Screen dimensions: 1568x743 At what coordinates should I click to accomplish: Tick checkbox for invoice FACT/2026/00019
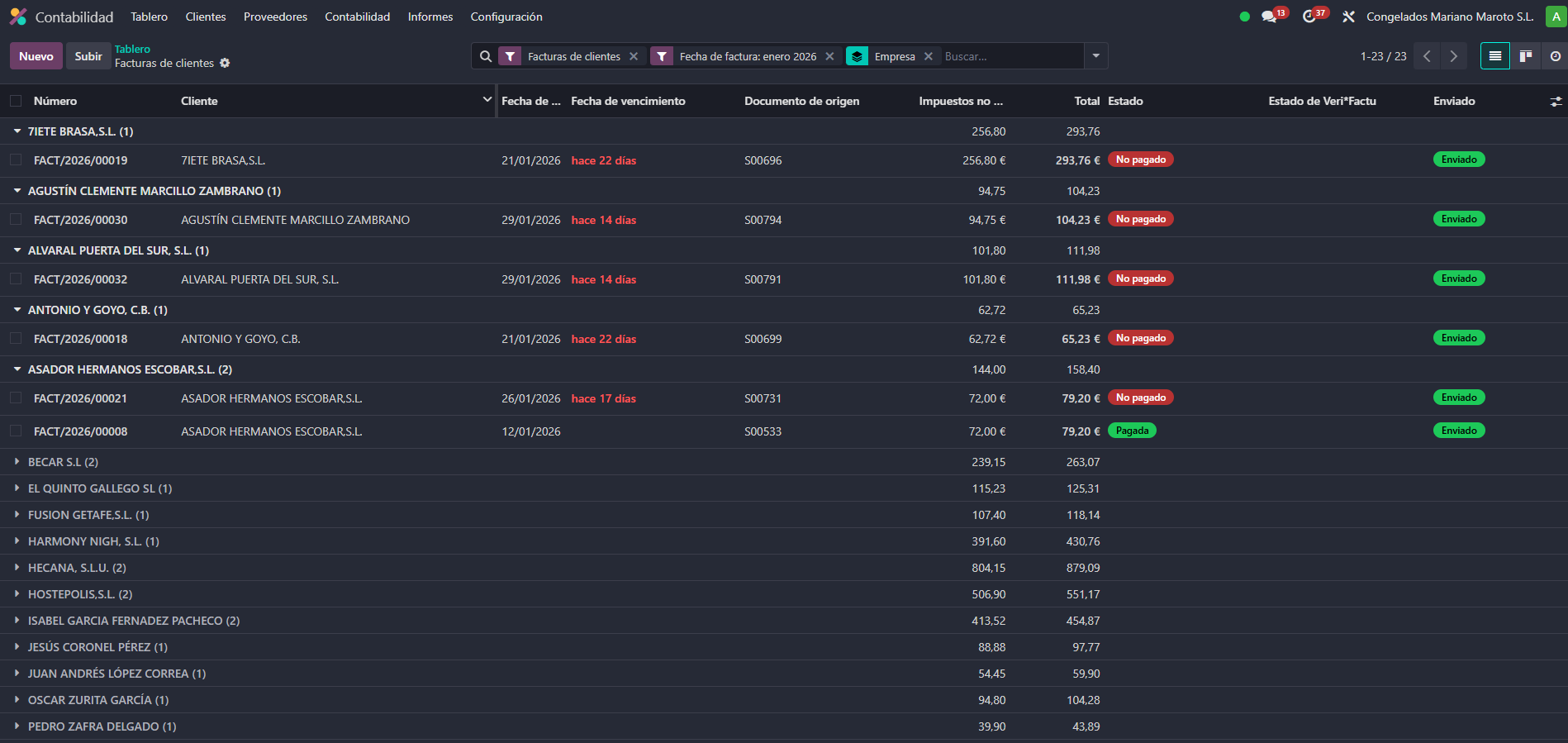tap(16, 160)
